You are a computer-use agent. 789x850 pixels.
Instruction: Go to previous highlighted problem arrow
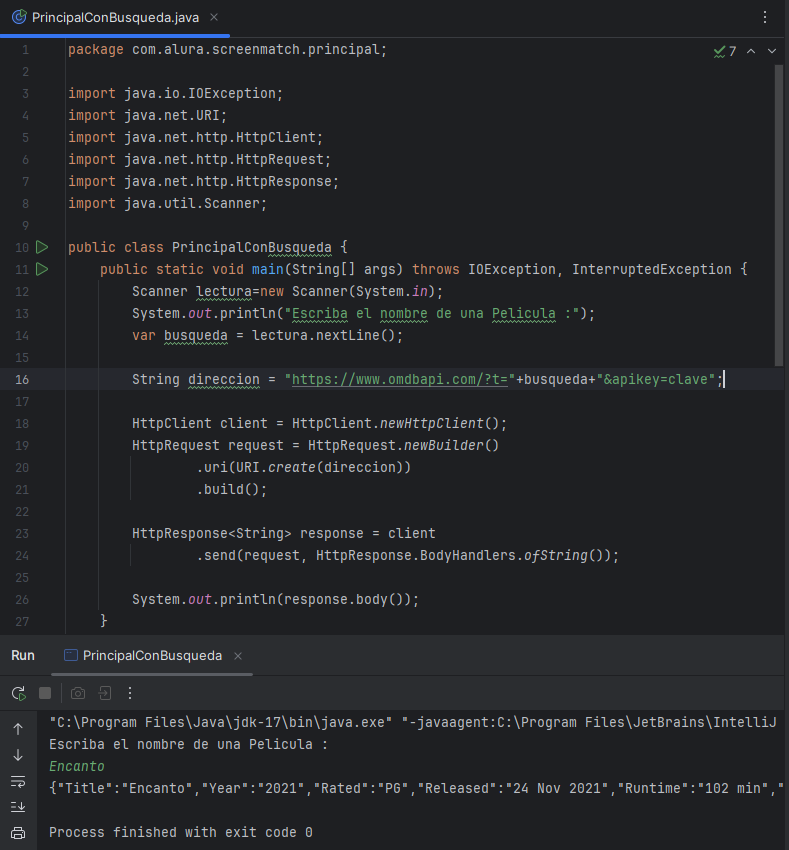pos(751,51)
